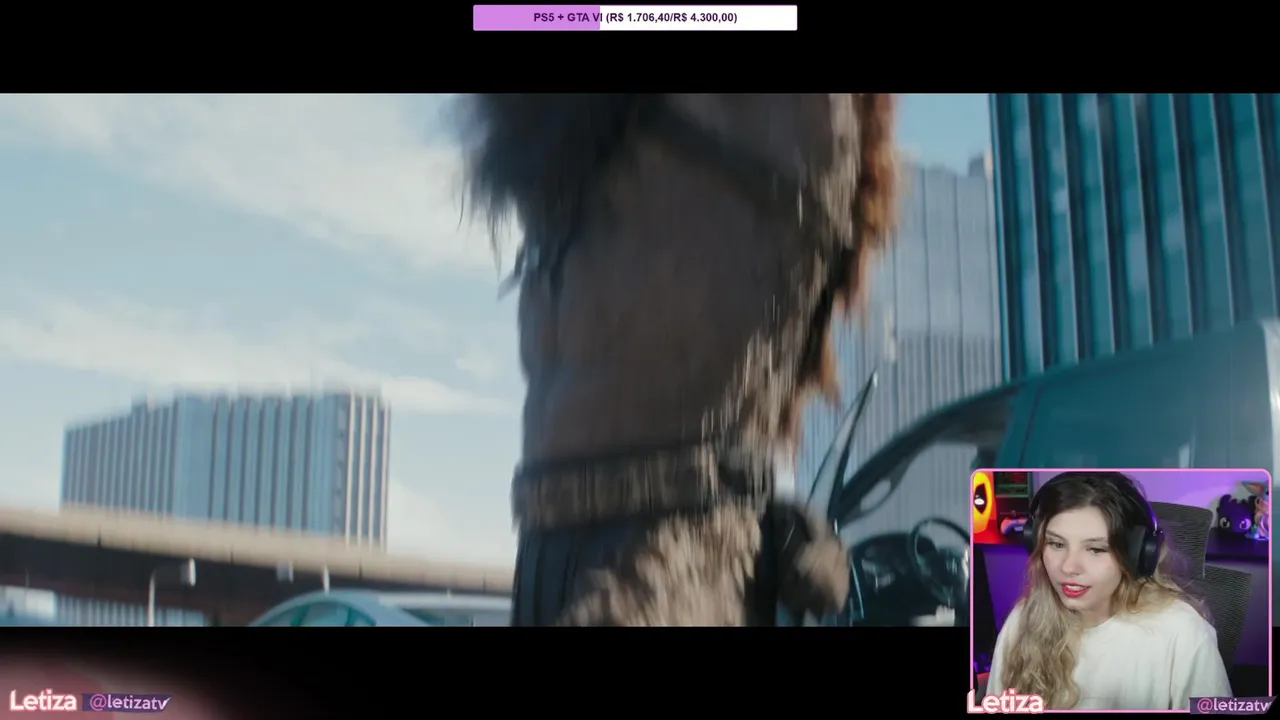Click the movie video being watched

point(640,360)
